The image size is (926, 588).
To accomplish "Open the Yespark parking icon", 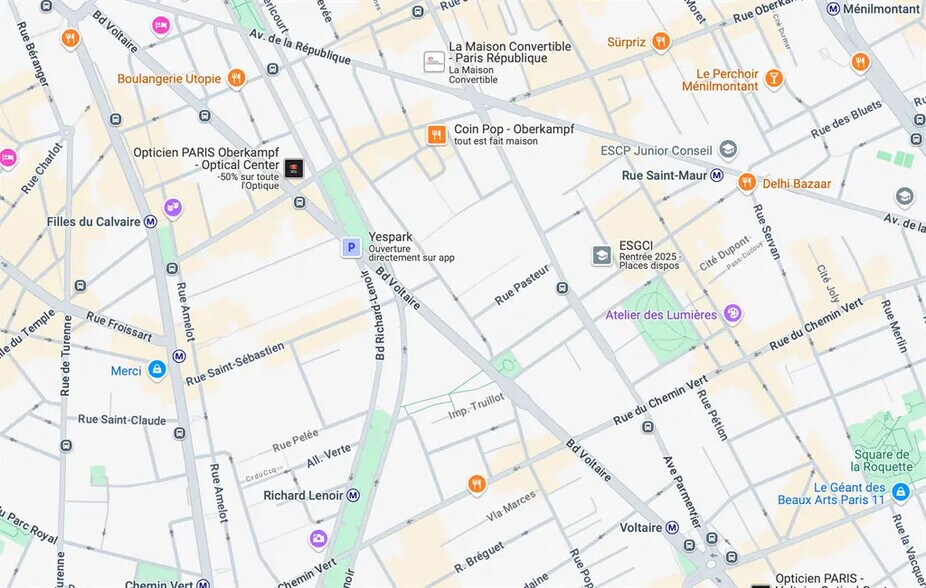I will pyautogui.click(x=351, y=247).
